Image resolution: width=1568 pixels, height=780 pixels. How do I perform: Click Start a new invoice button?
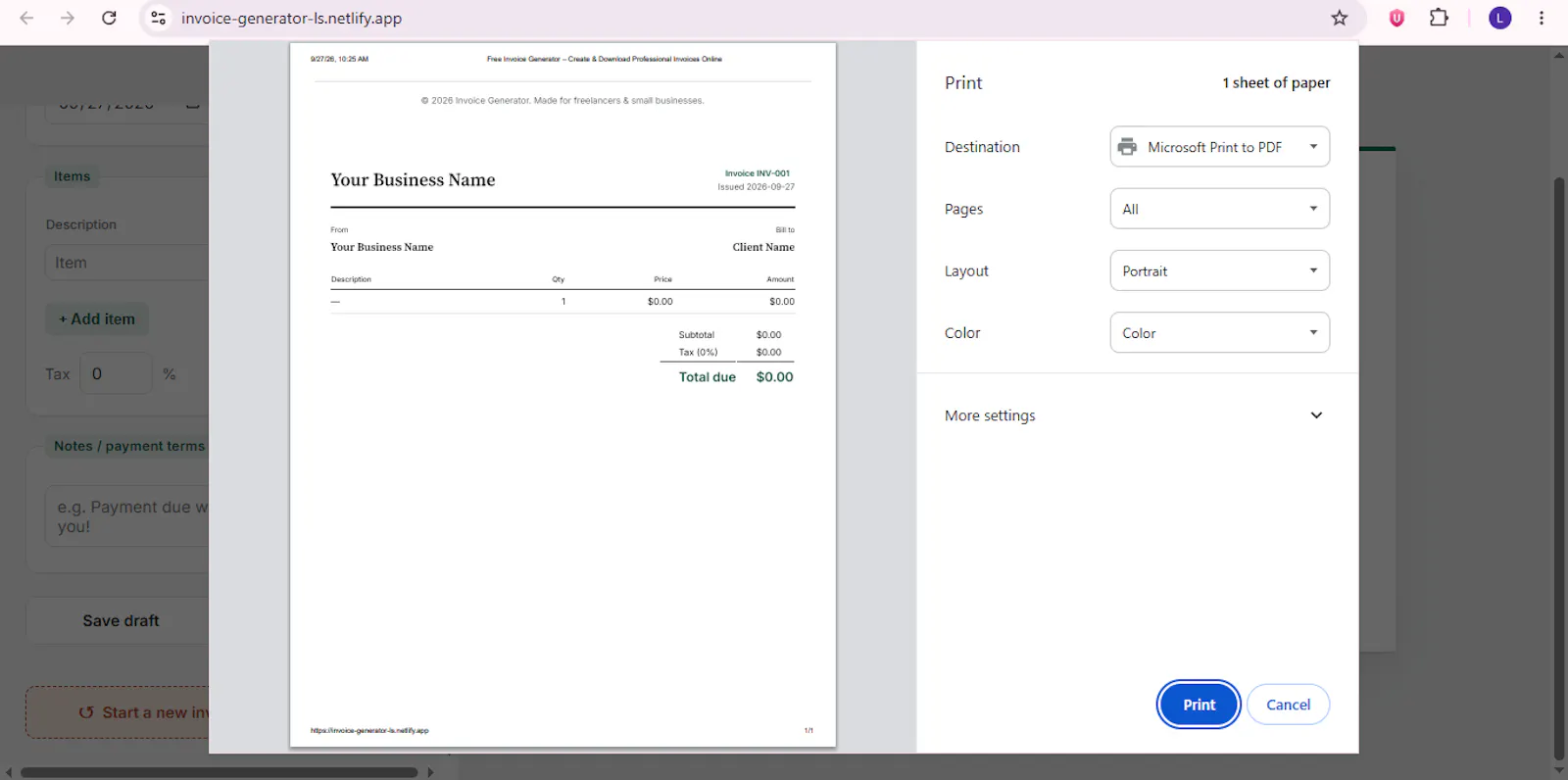tap(118, 712)
